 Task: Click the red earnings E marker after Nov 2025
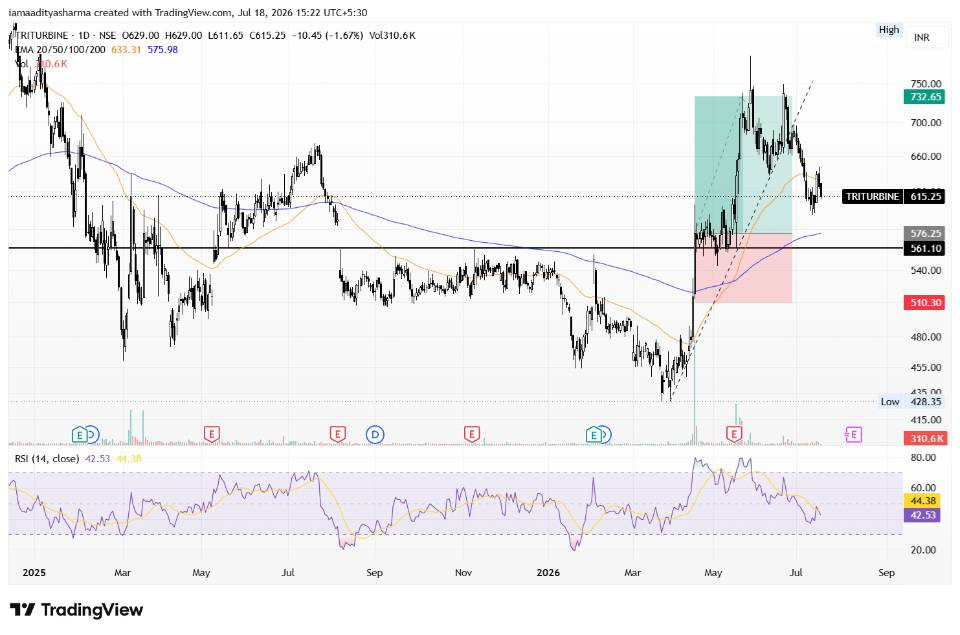[471, 435]
